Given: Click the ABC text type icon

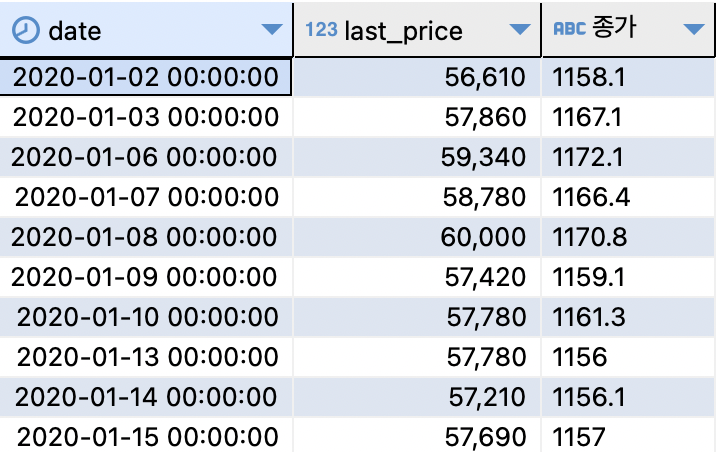Looking at the screenshot, I should coord(569,29).
